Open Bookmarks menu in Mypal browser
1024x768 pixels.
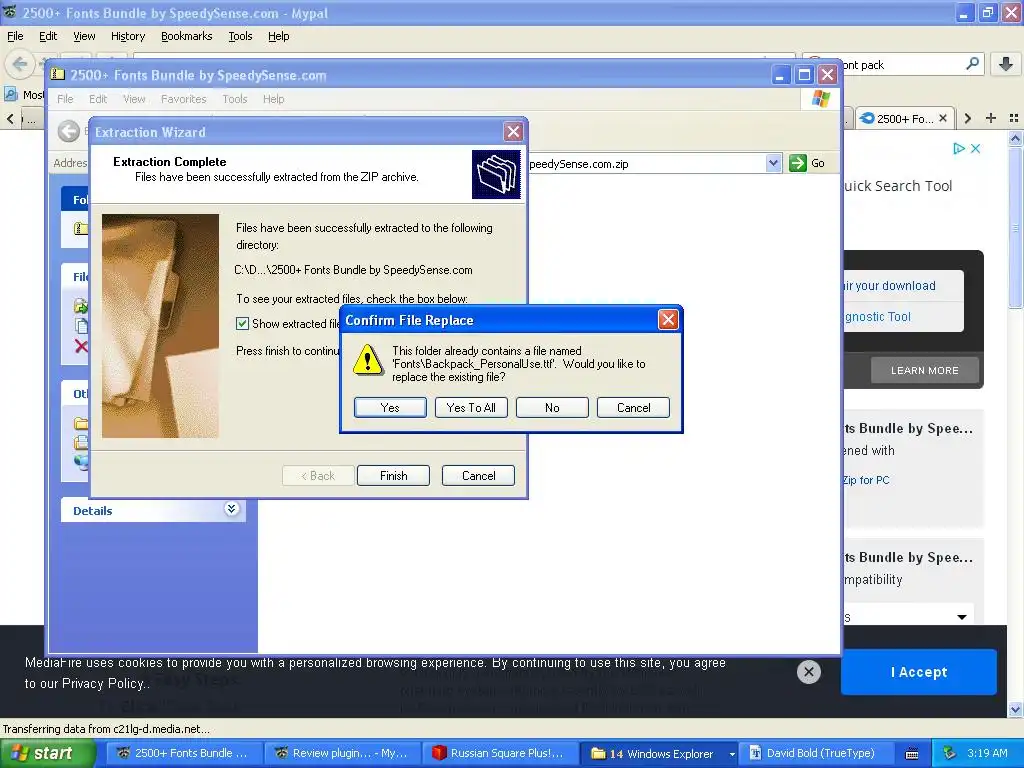click(x=186, y=36)
